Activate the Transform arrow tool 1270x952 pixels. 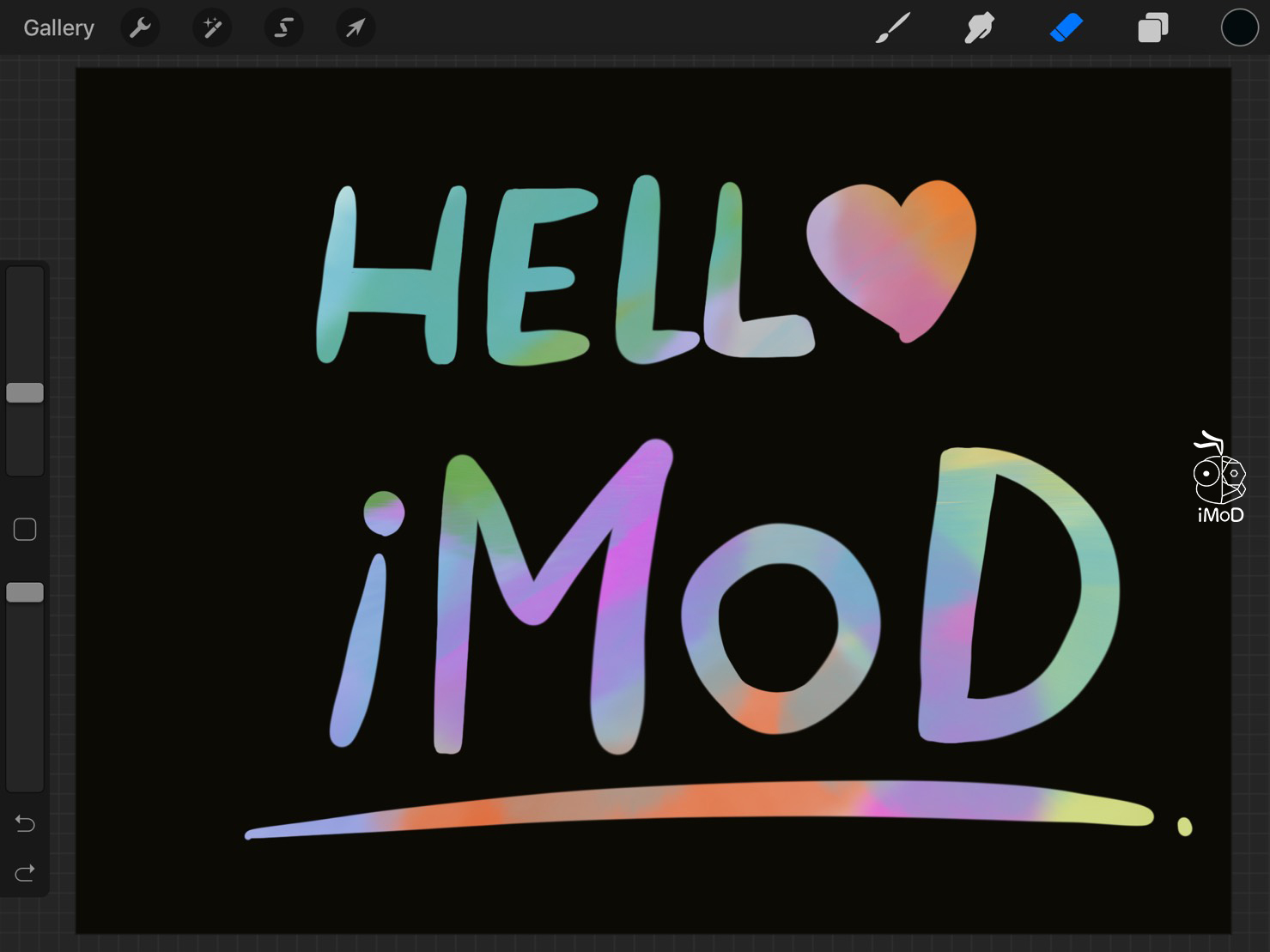click(355, 28)
